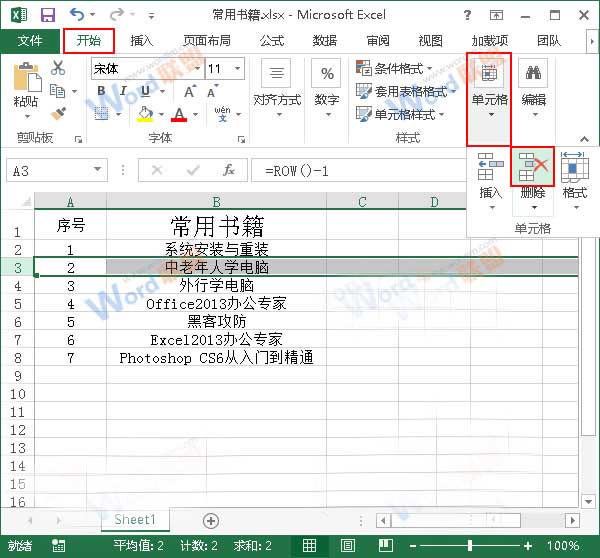Click the Cut scissors icon

pos(58,68)
